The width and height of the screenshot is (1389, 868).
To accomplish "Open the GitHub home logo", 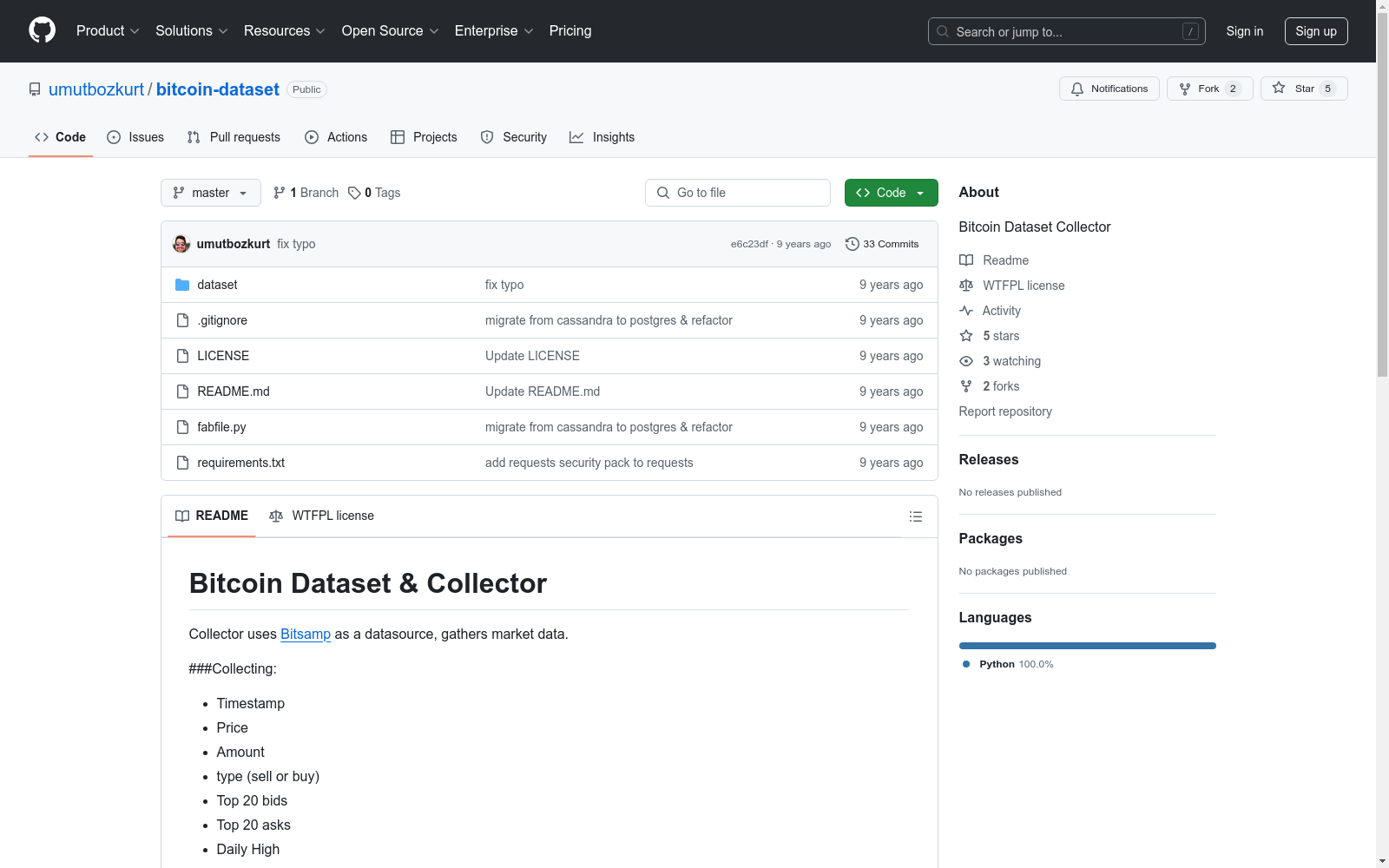I will pyautogui.click(x=42, y=30).
